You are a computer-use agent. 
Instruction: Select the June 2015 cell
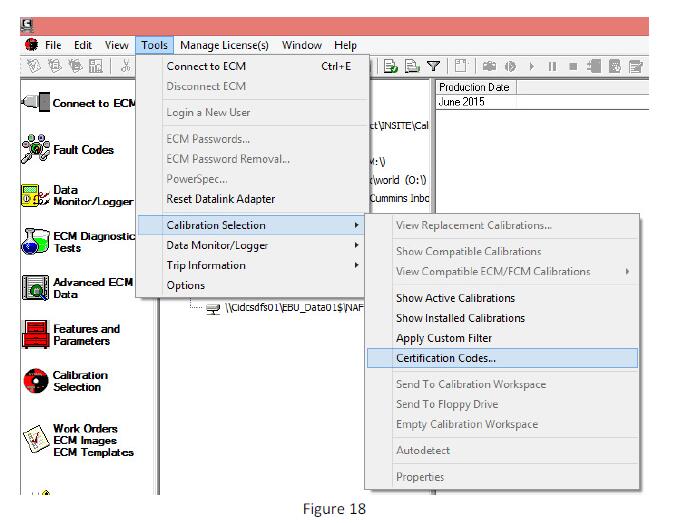point(476,102)
